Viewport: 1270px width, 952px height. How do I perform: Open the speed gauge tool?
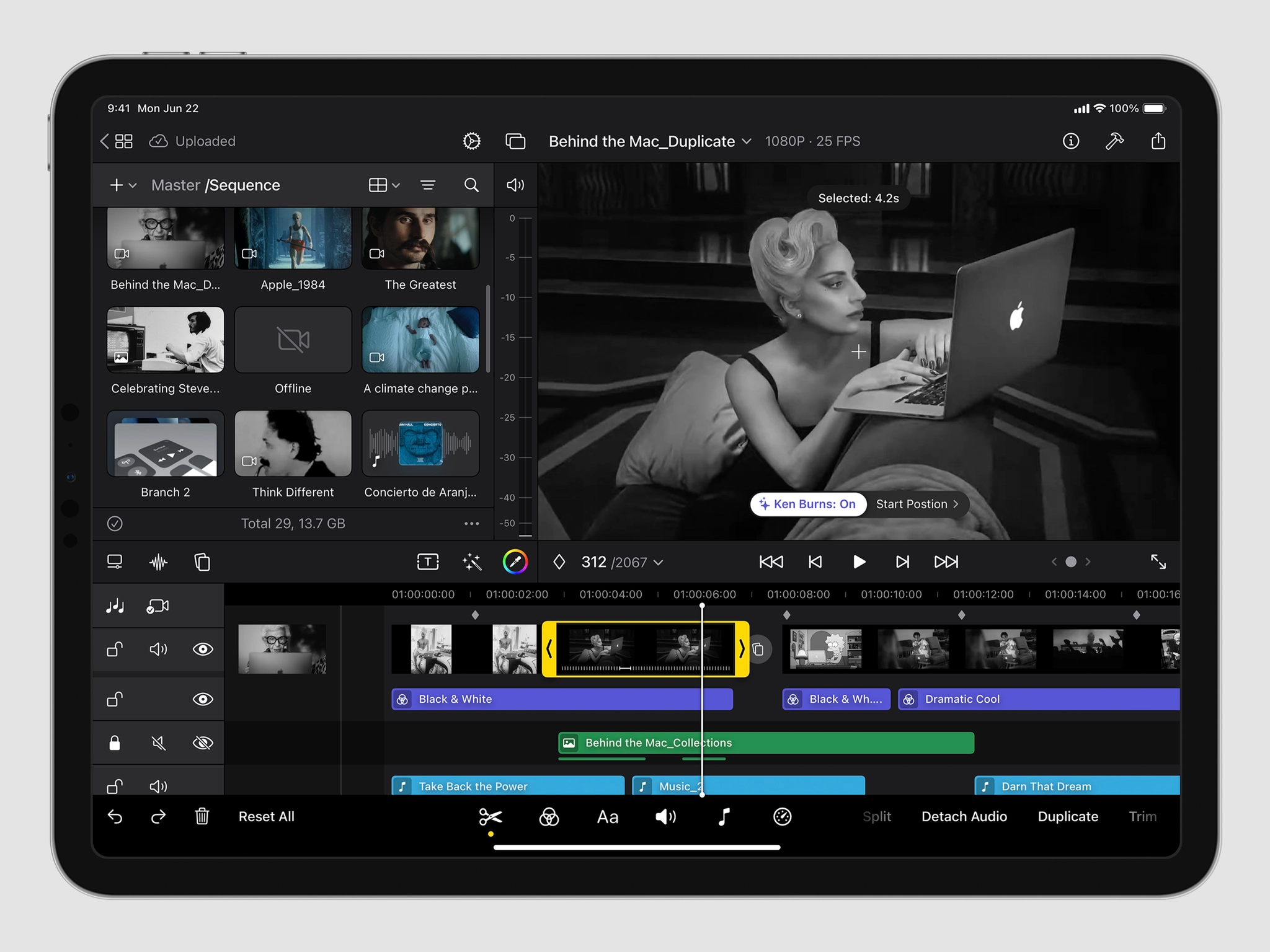click(x=783, y=817)
